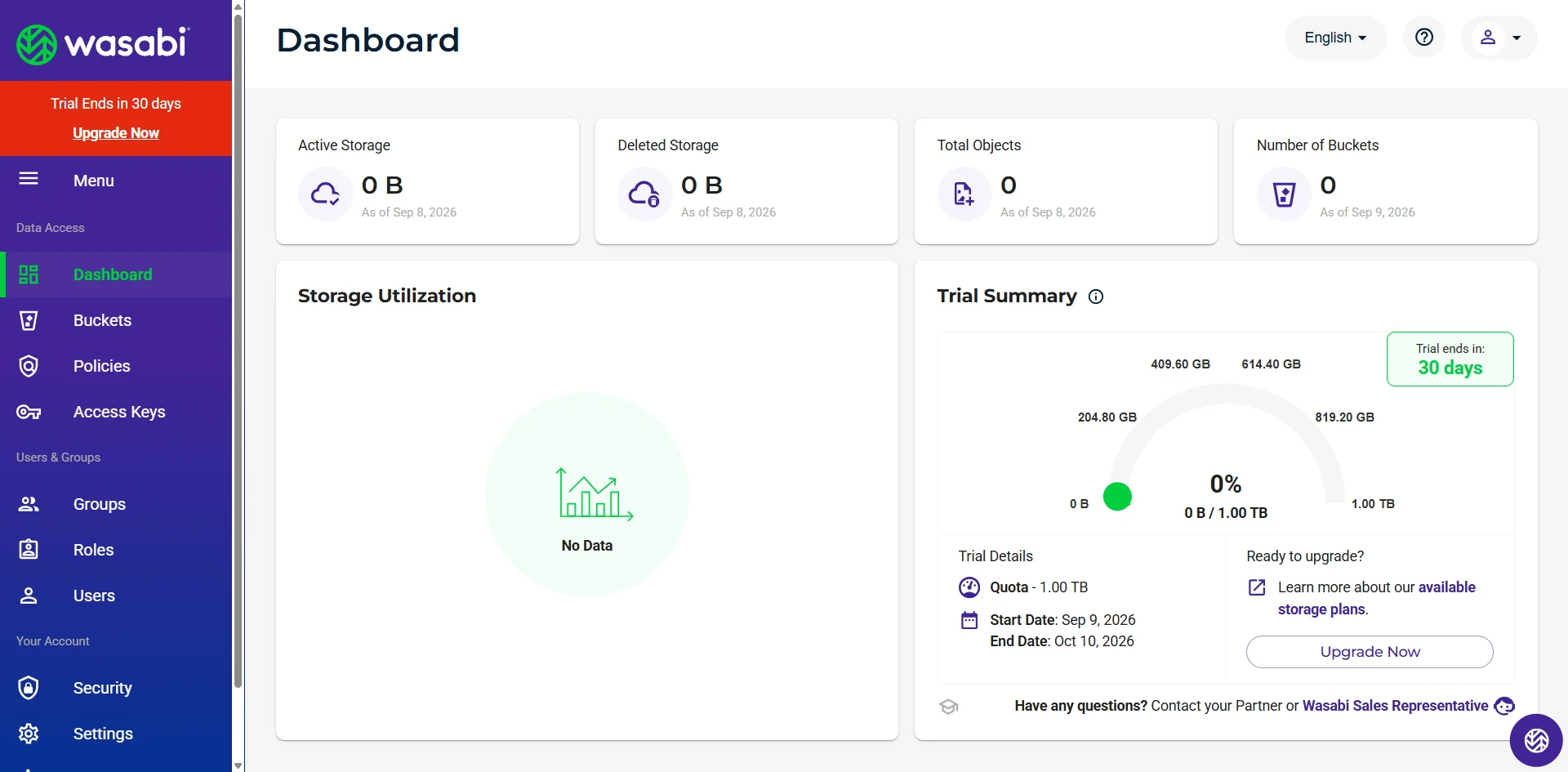The width and height of the screenshot is (1568, 772).
Task: Open Roles menu item
Action: click(x=116, y=550)
